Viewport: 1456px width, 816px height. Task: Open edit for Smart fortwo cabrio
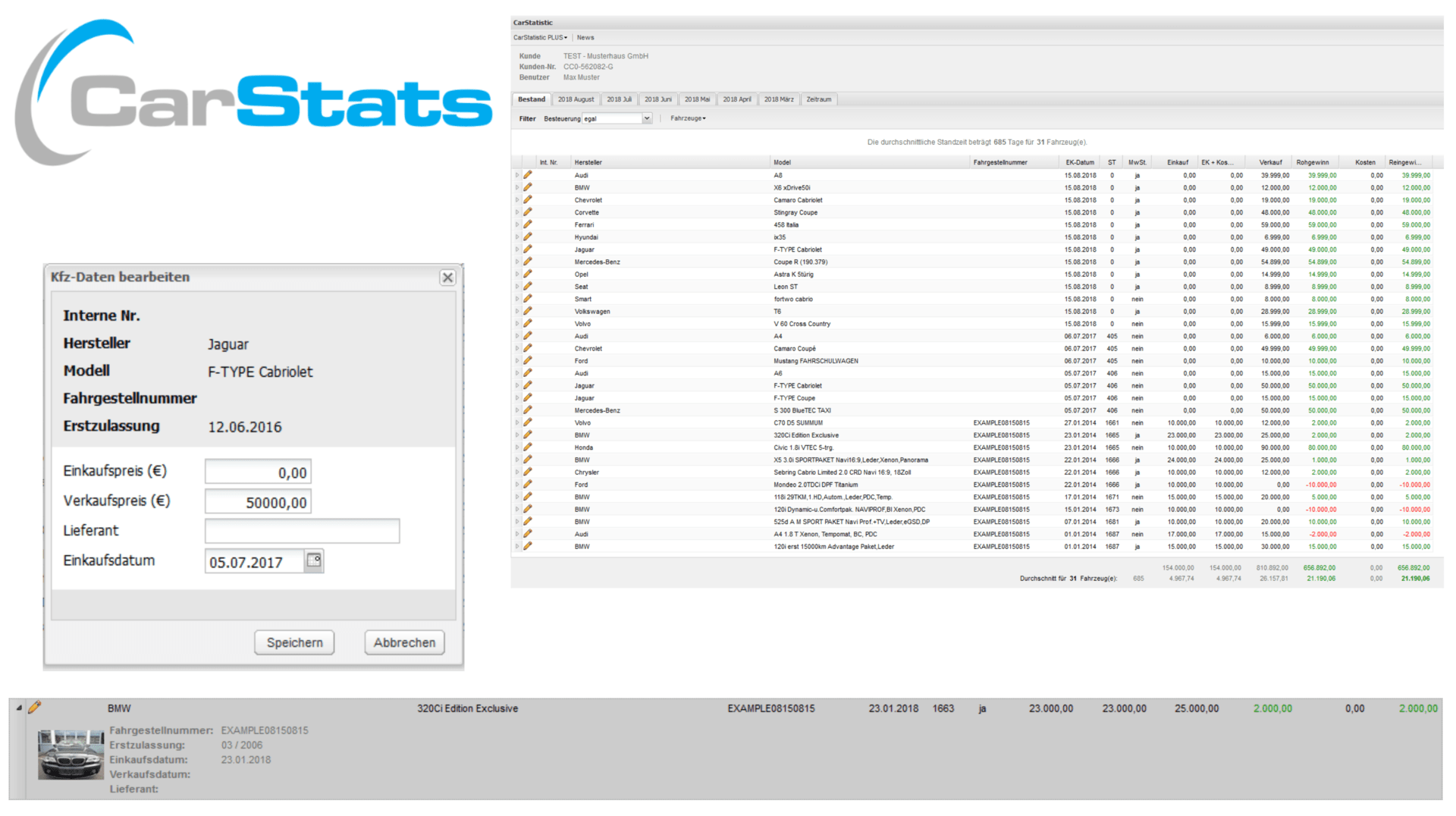click(528, 299)
